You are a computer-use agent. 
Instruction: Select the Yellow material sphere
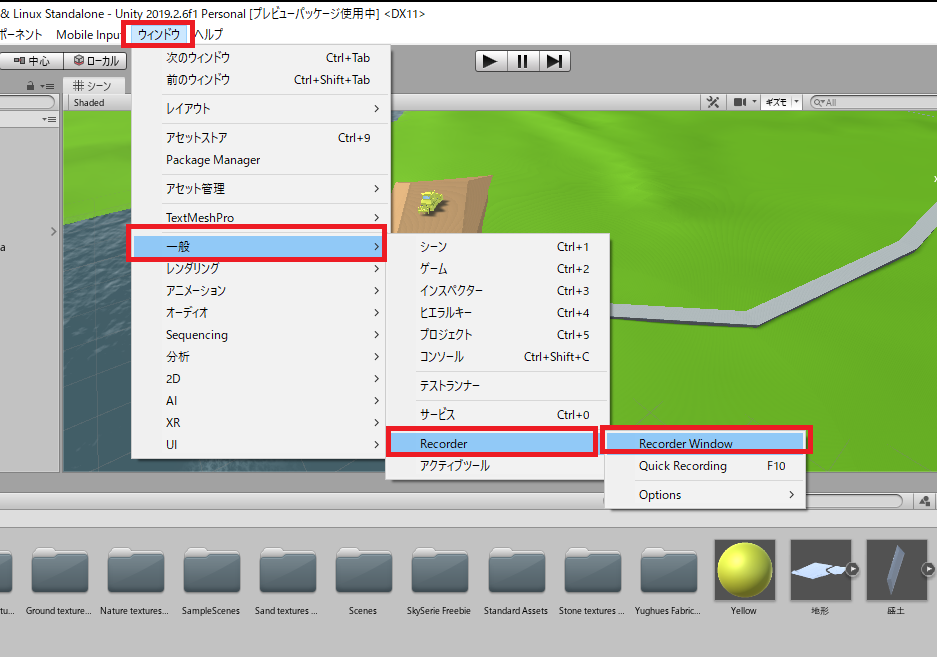[743, 569]
